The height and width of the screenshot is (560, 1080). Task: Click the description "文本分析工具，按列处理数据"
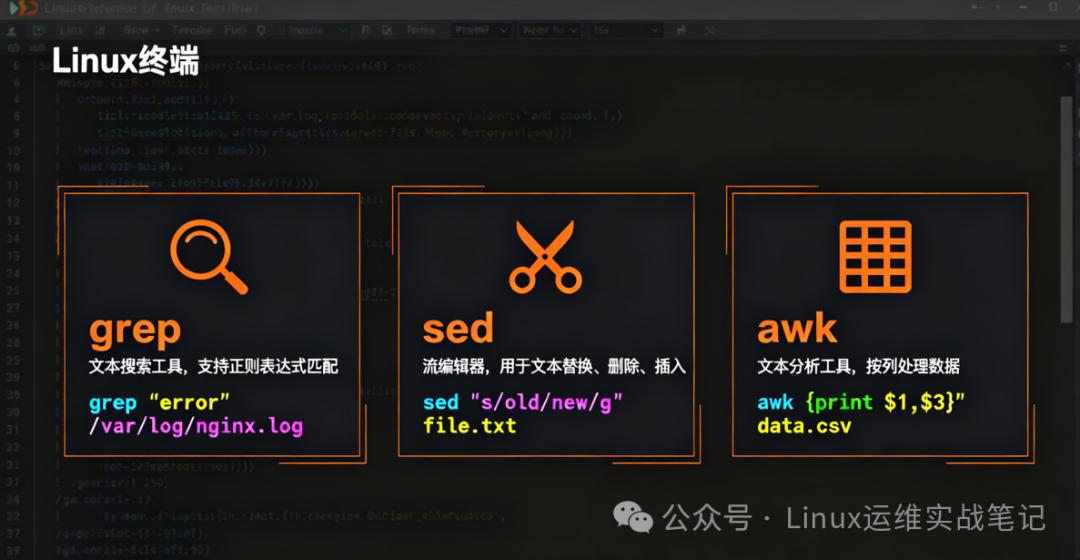coord(858,366)
